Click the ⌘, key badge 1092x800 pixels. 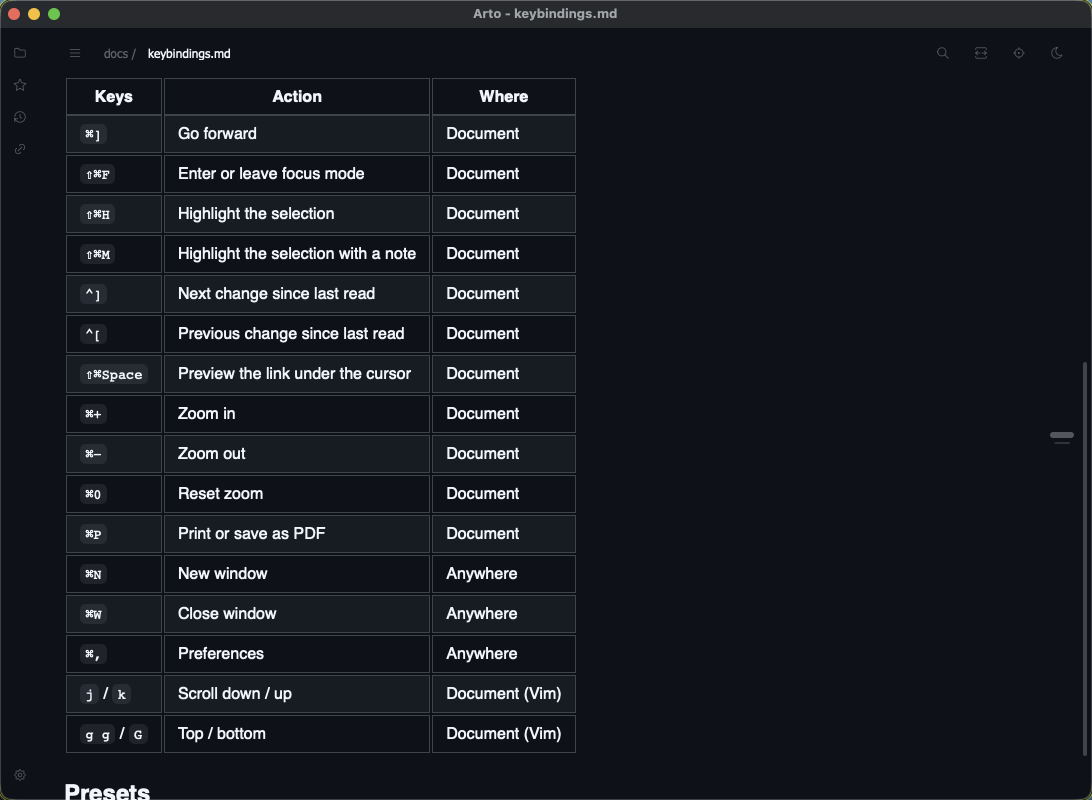coord(93,654)
